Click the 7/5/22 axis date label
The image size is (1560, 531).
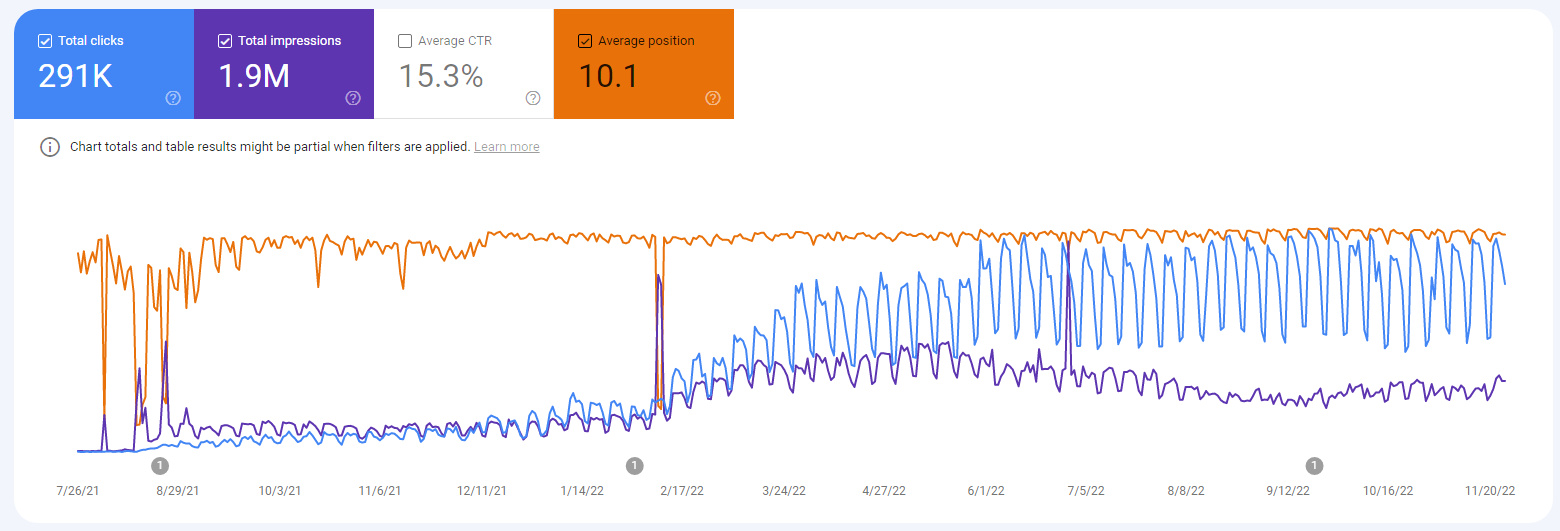point(1086,491)
